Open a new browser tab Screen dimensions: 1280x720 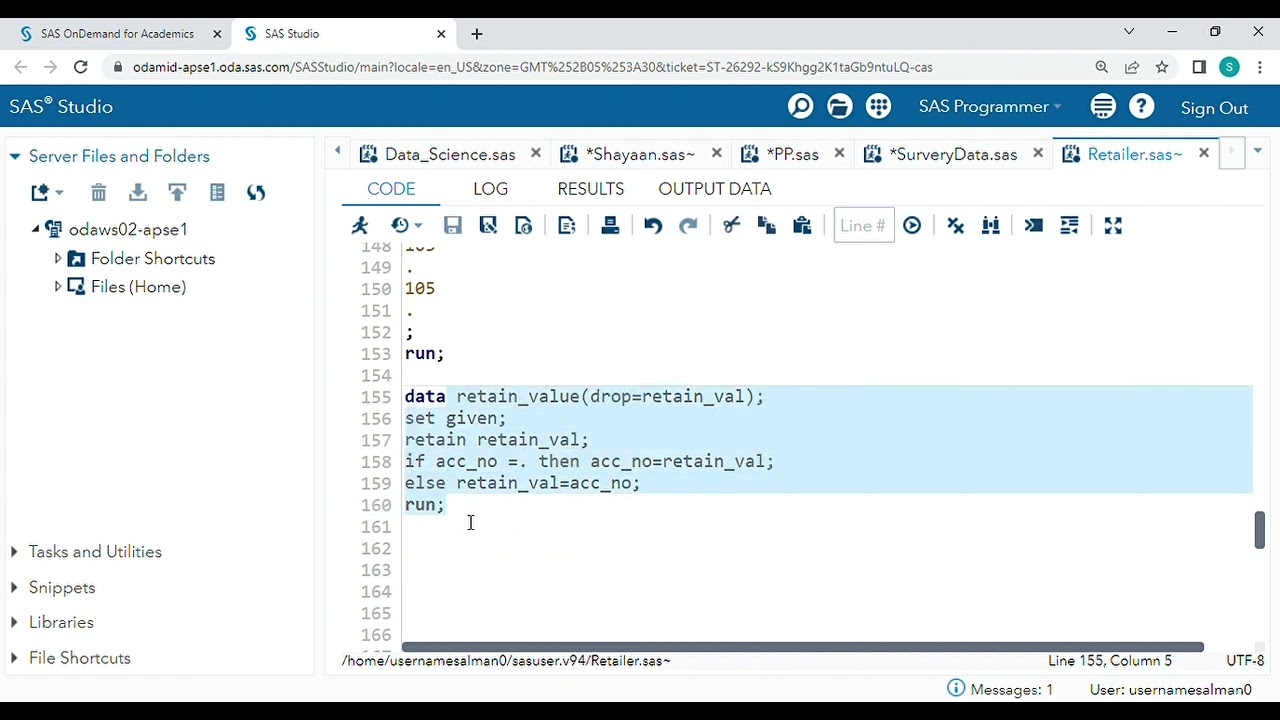pyautogui.click(x=477, y=34)
